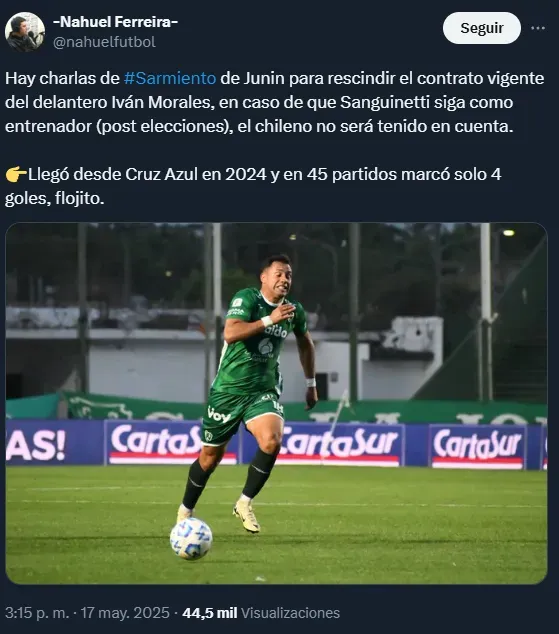This screenshot has height=634, width=559.
Task: Click the 17 may. 2025 date
Action: pyautogui.click(x=125, y=613)
